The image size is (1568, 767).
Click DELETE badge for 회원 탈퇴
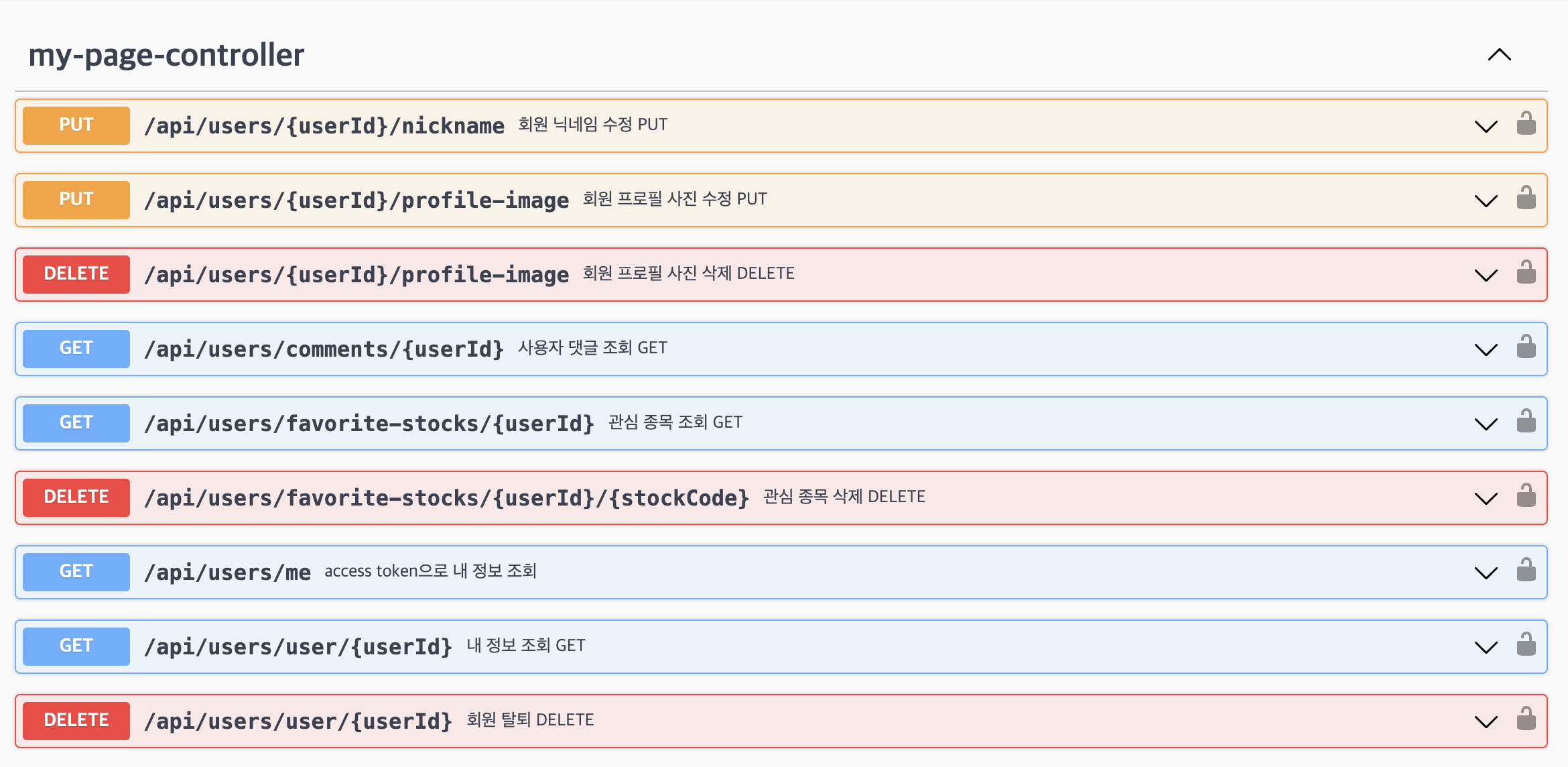tap(76, 721)
